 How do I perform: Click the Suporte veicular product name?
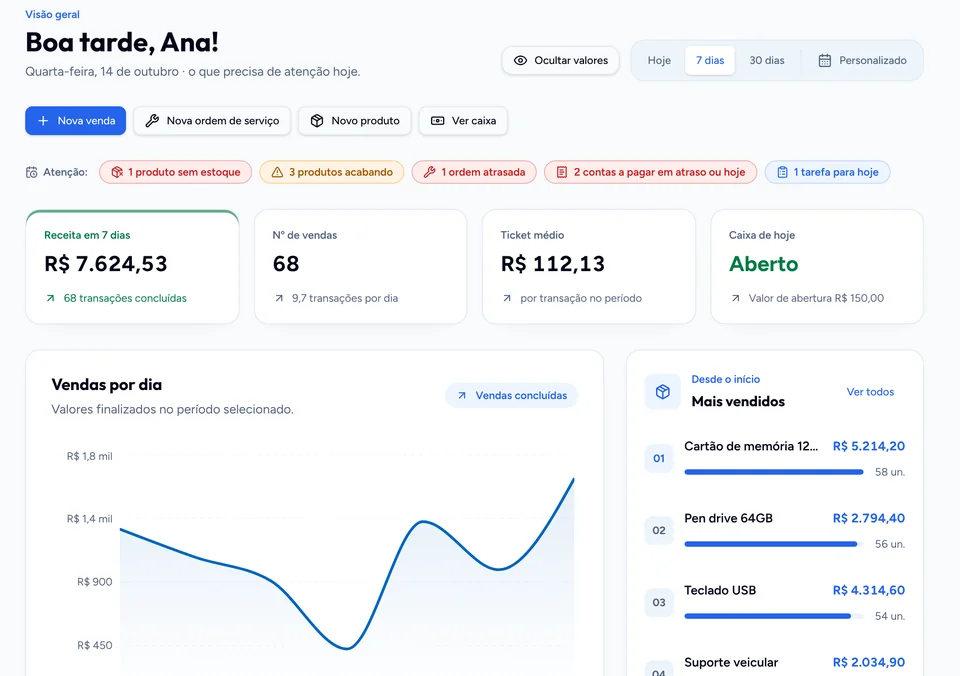[731, 663]
